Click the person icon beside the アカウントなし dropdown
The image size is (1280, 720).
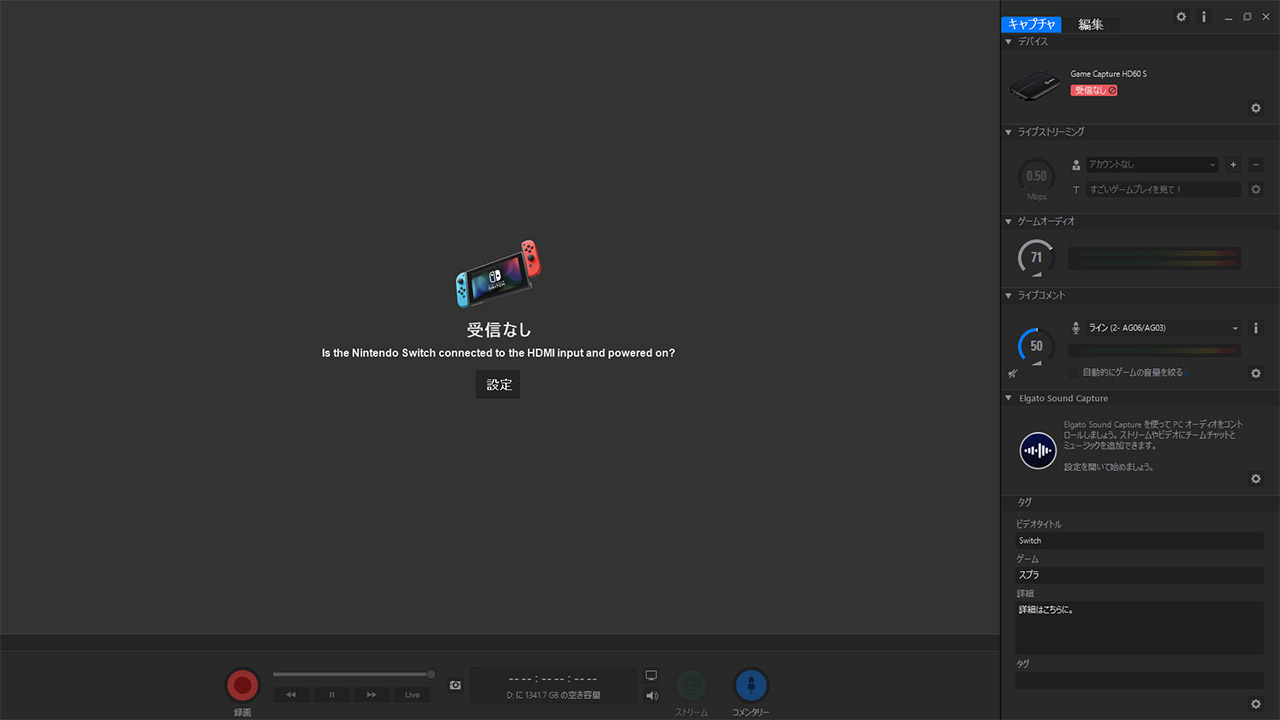pyautogui.click(x=1076, y=165)
